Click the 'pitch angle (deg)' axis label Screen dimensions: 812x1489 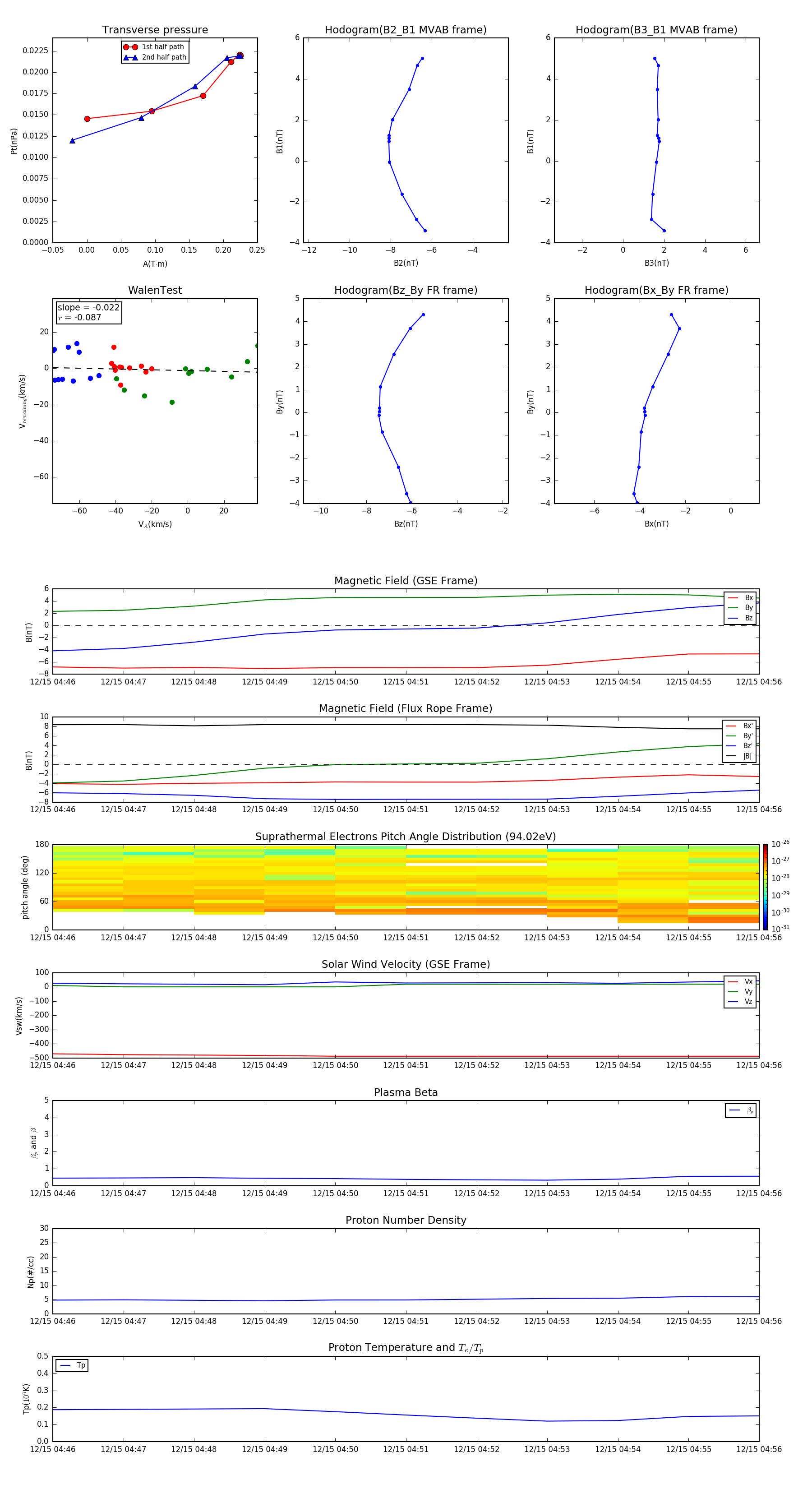coord(25,887)
